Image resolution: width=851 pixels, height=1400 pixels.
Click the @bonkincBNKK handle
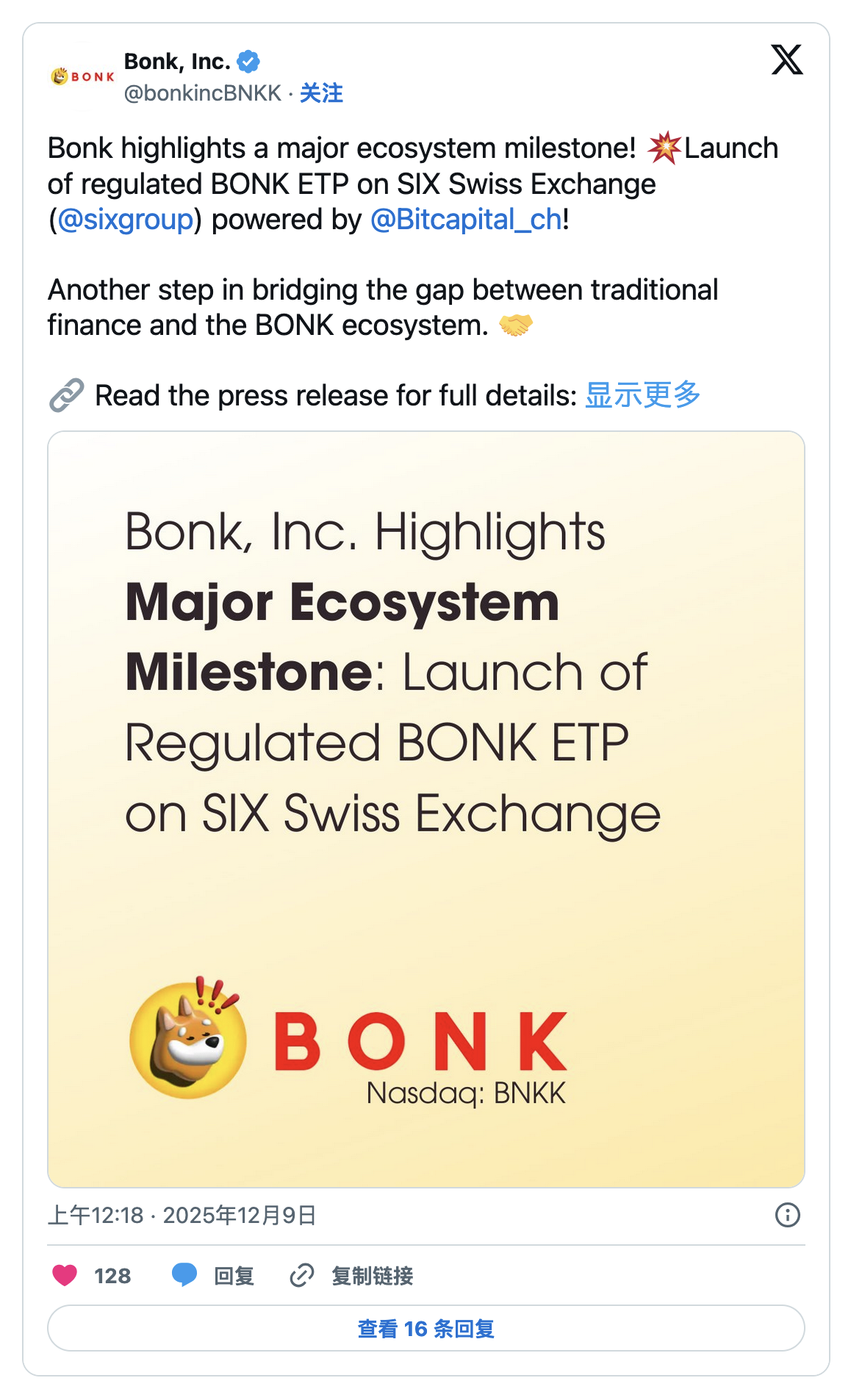(x=202, y=93)
